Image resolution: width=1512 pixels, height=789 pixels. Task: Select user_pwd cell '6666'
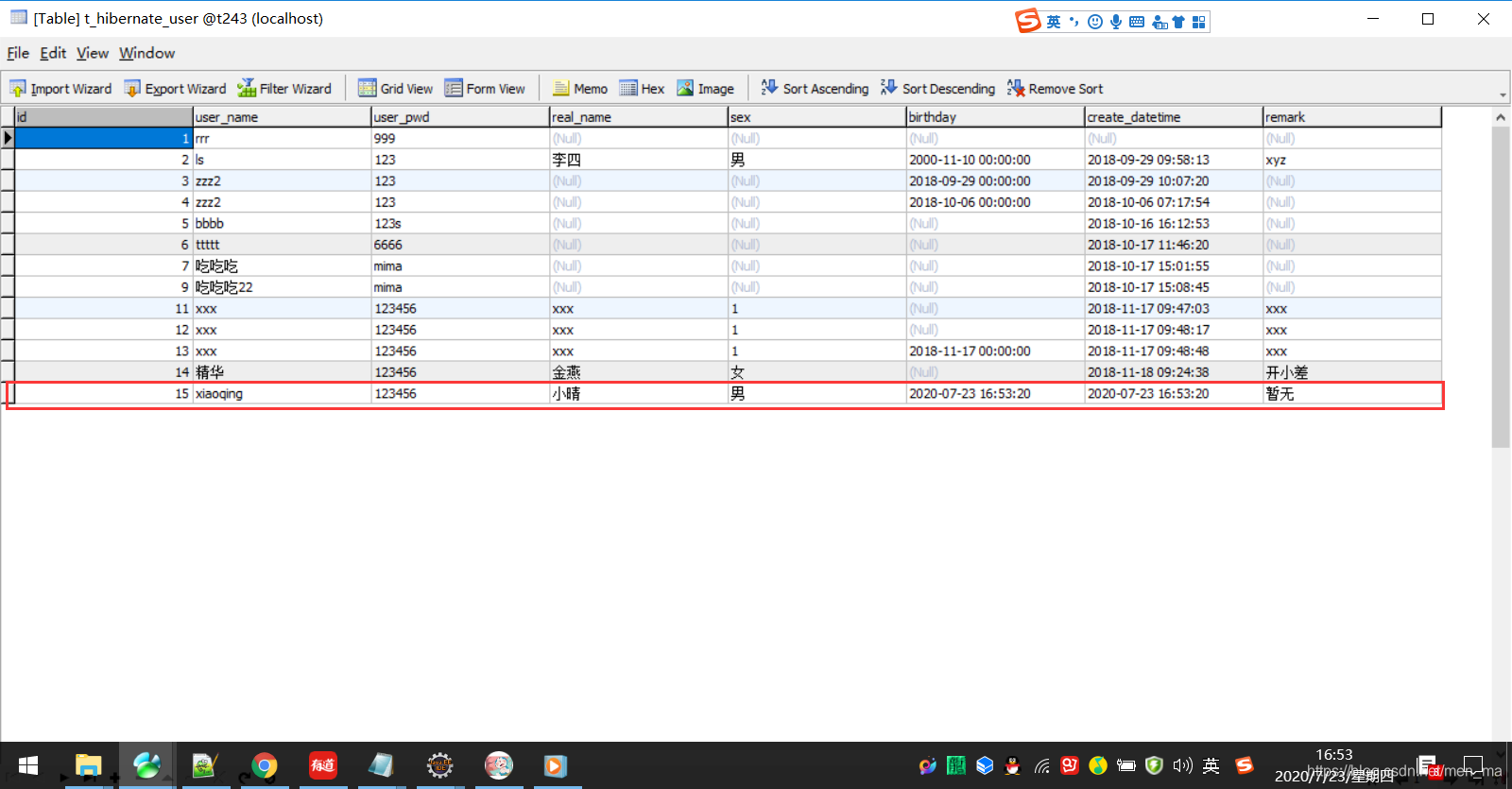pos(460,245)
